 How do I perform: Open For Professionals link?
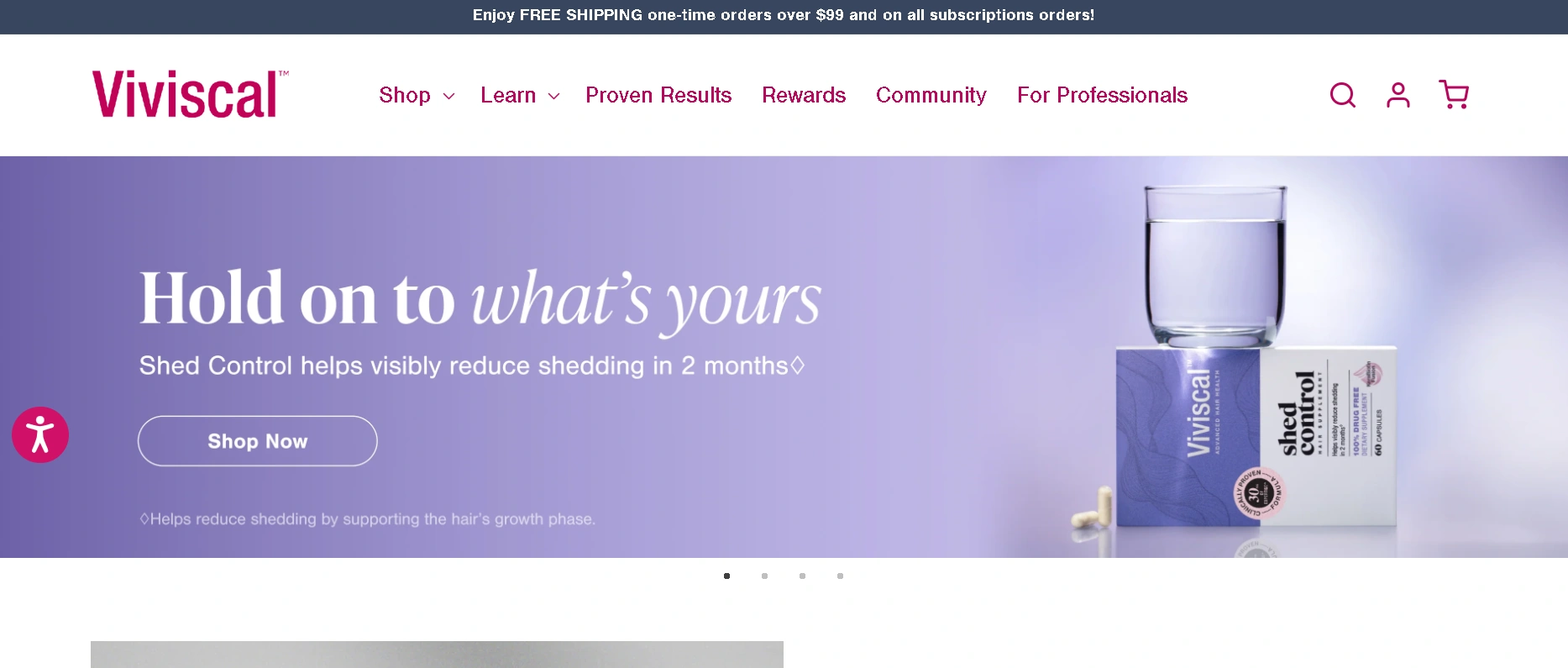1102,95
